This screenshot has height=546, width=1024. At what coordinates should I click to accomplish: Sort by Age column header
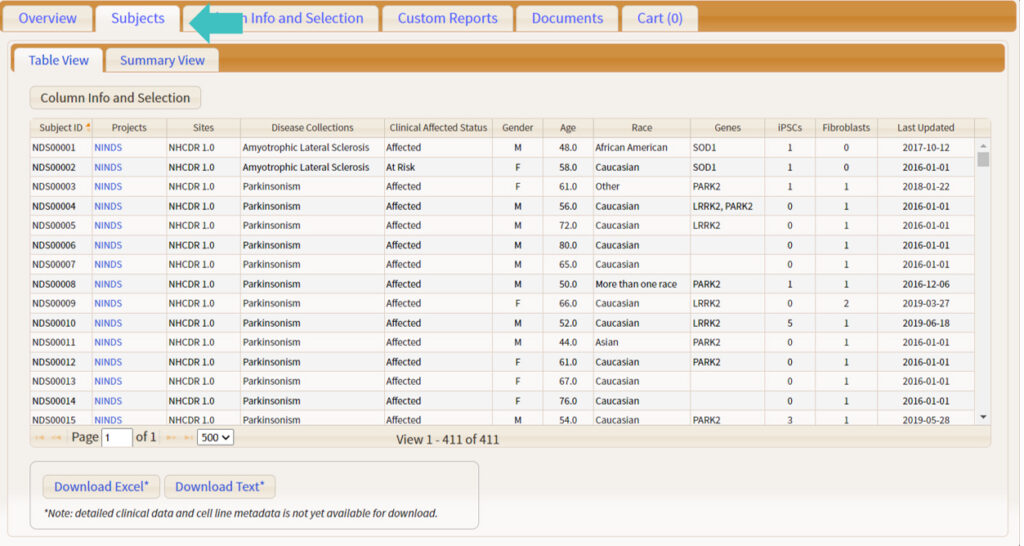(568, 127)
